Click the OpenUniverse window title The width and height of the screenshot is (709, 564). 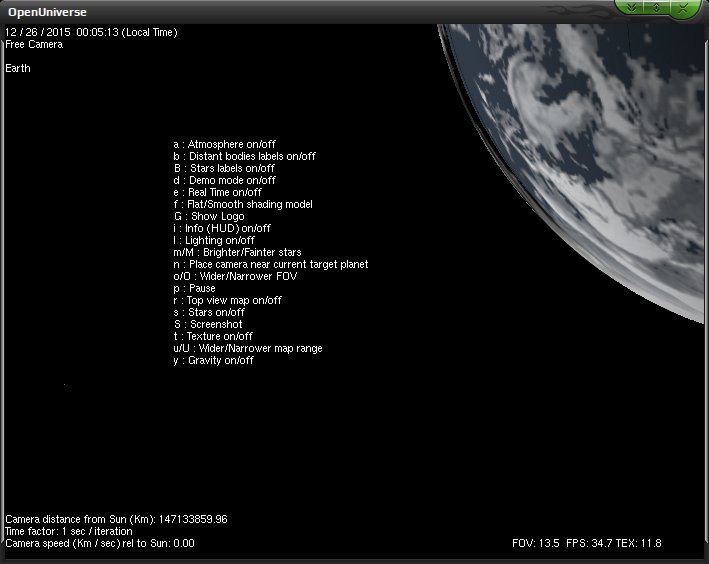tap(47, 12)
